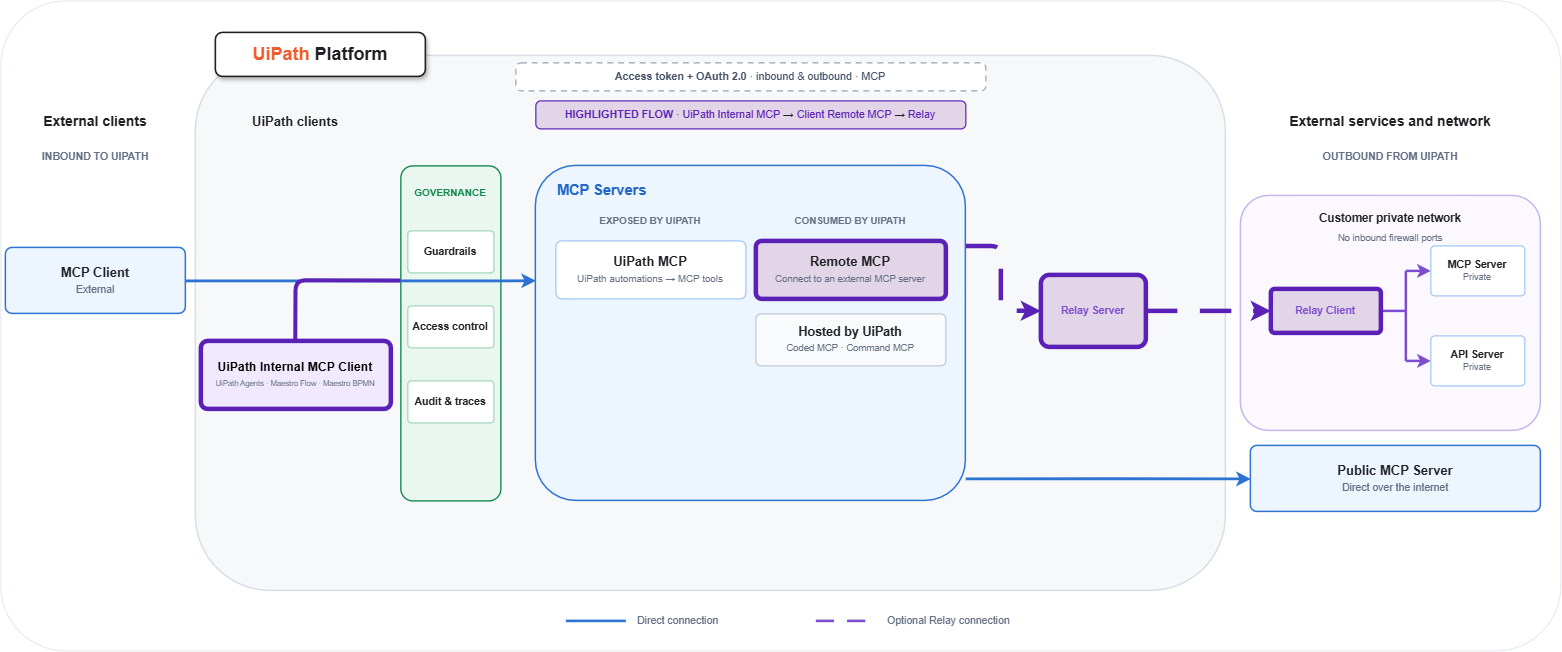
Task: Click Customer private network title
Action: click(1390, 218)
